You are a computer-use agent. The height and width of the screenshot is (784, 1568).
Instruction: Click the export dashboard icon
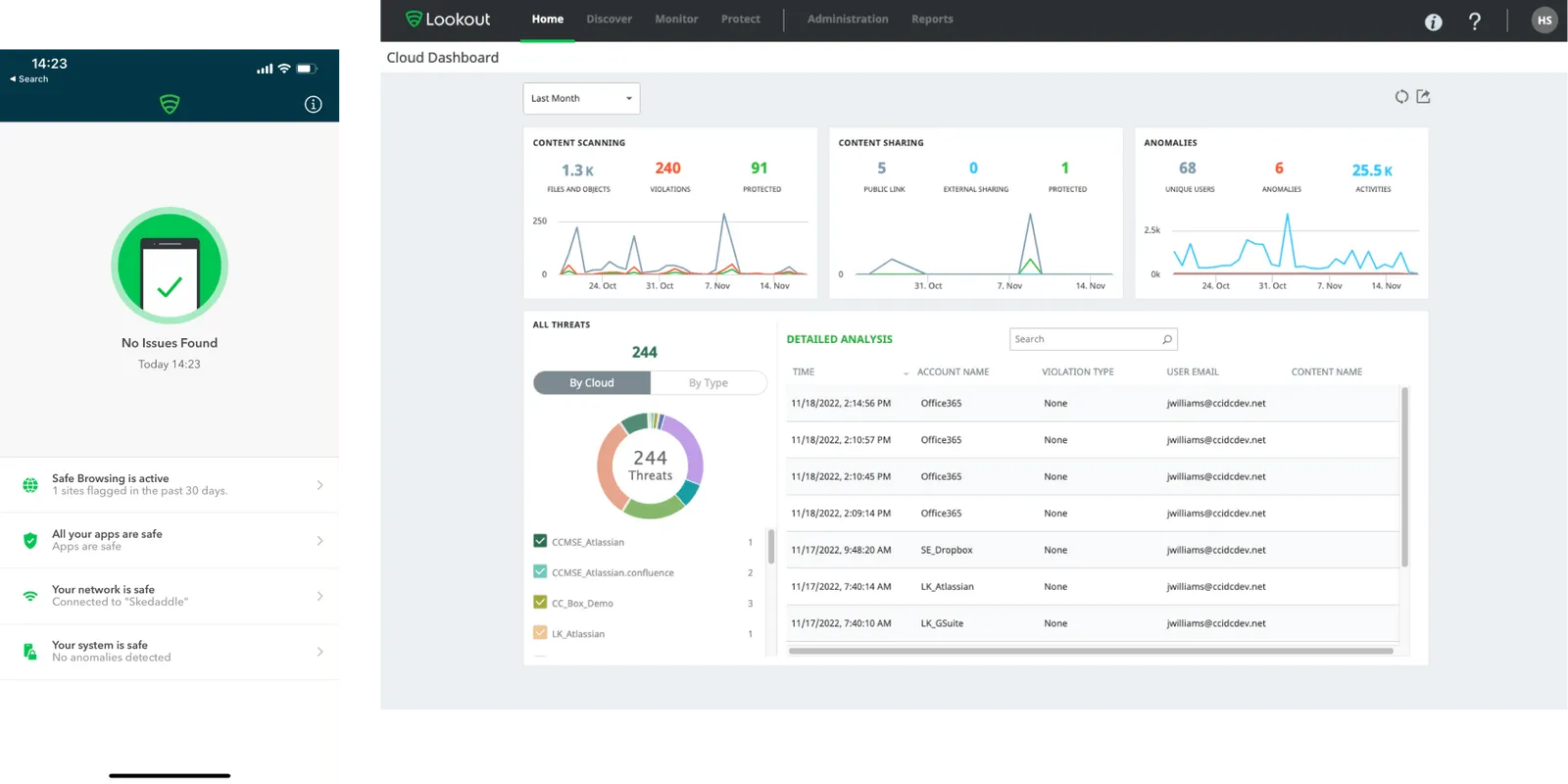tap(1424, 96)
